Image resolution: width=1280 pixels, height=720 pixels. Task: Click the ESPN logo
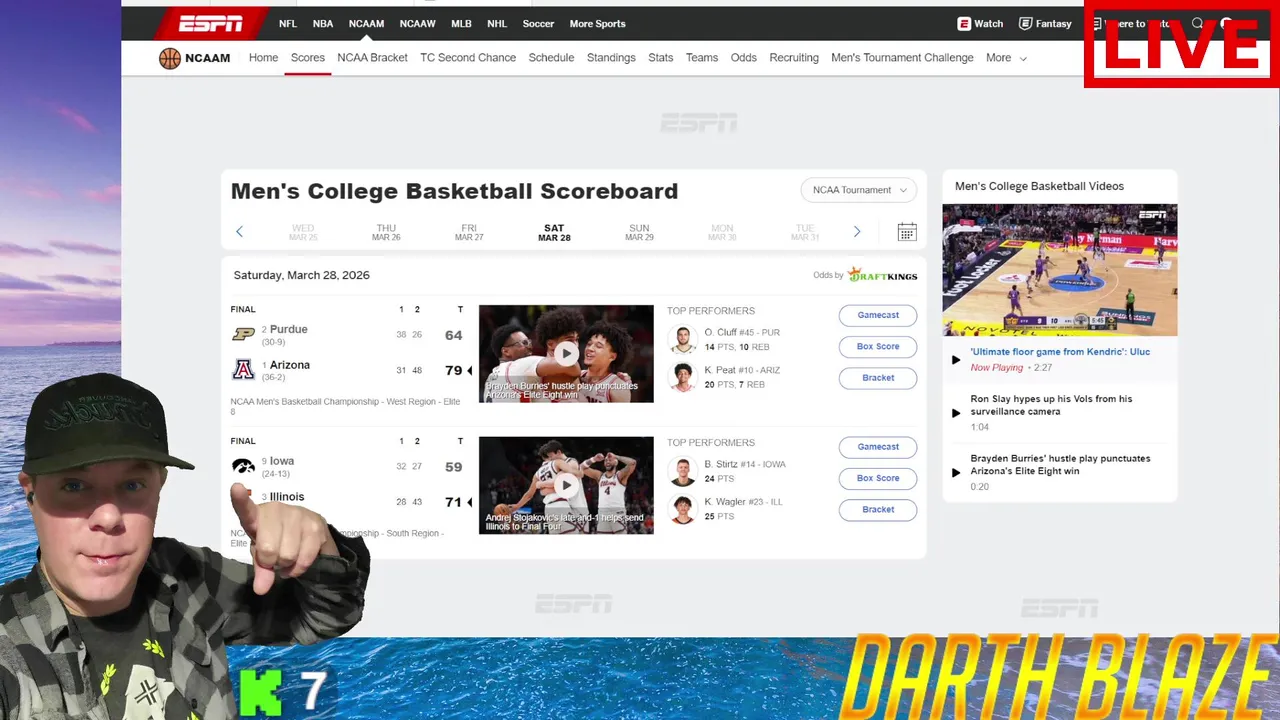click(210, 24)
